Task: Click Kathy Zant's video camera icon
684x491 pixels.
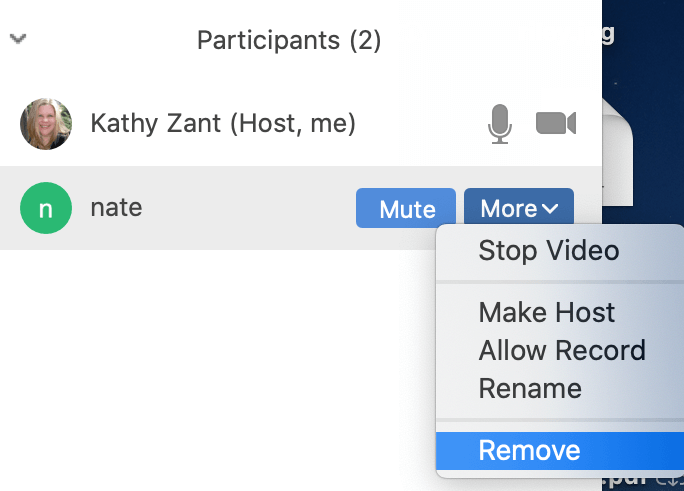Action: tap(556, 124)
